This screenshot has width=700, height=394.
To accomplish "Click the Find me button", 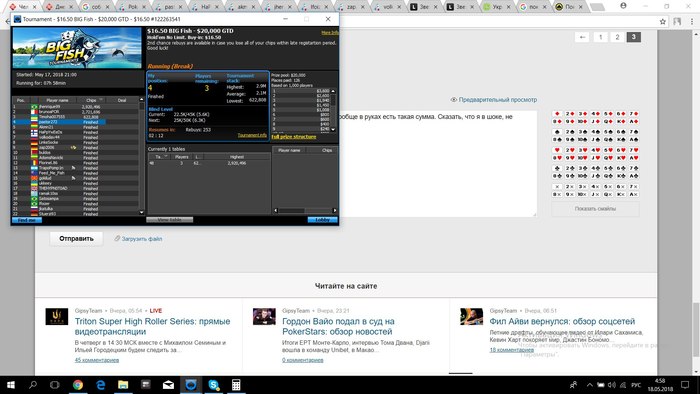I will (27, 220).
